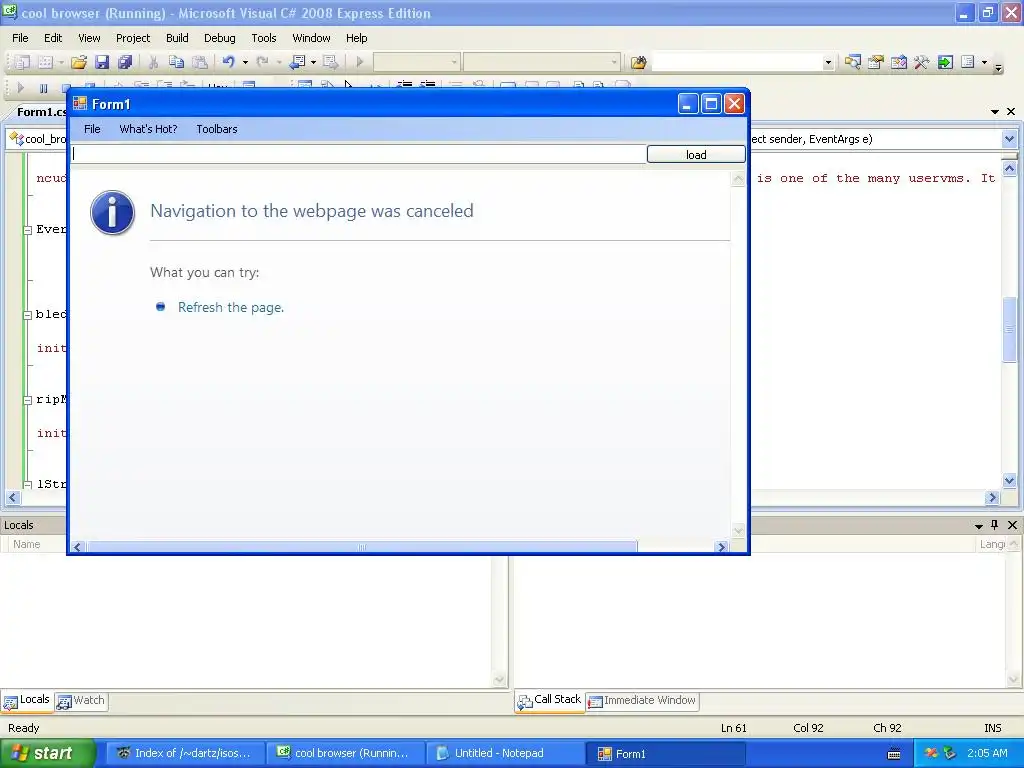Open the Call Stack window position dropdown
The height and width of the screenshot is (768, 1024).
click(x=978, y=526)
